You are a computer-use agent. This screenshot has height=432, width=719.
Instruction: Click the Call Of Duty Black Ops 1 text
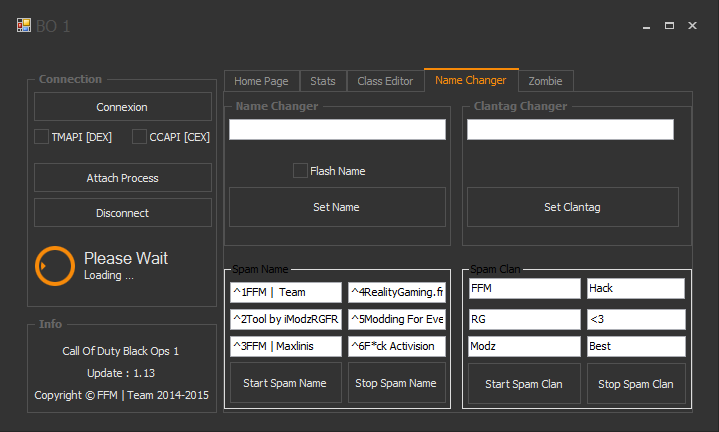121,351
